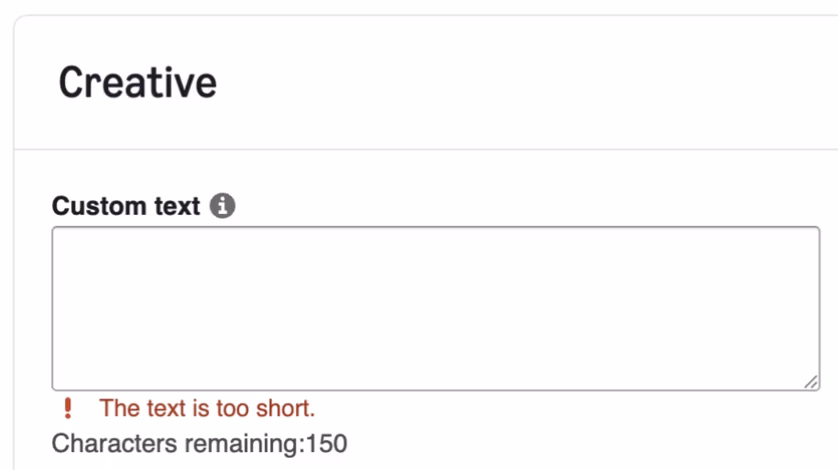The width and height of the screenshot is (838, 470).
Task: Click the "Creative" section heading
Action: pyautogui.click(x=137, y=82)
